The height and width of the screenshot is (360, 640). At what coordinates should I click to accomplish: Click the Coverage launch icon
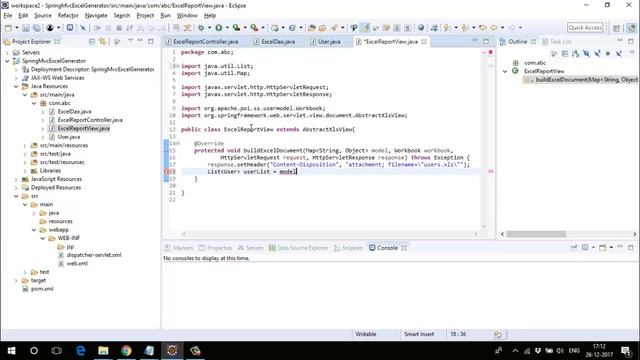[236, 28]
